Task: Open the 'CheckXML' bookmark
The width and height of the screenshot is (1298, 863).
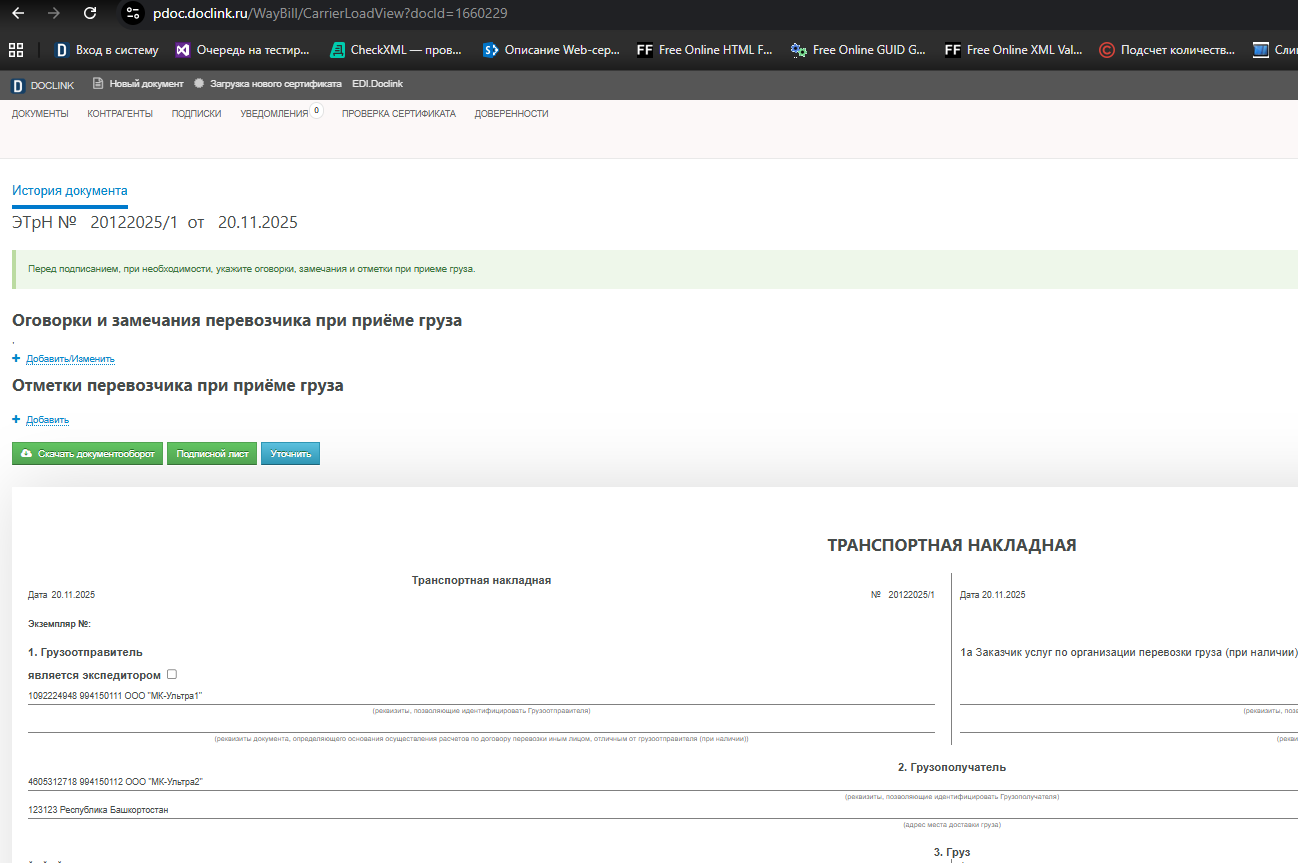Action: 397,49
